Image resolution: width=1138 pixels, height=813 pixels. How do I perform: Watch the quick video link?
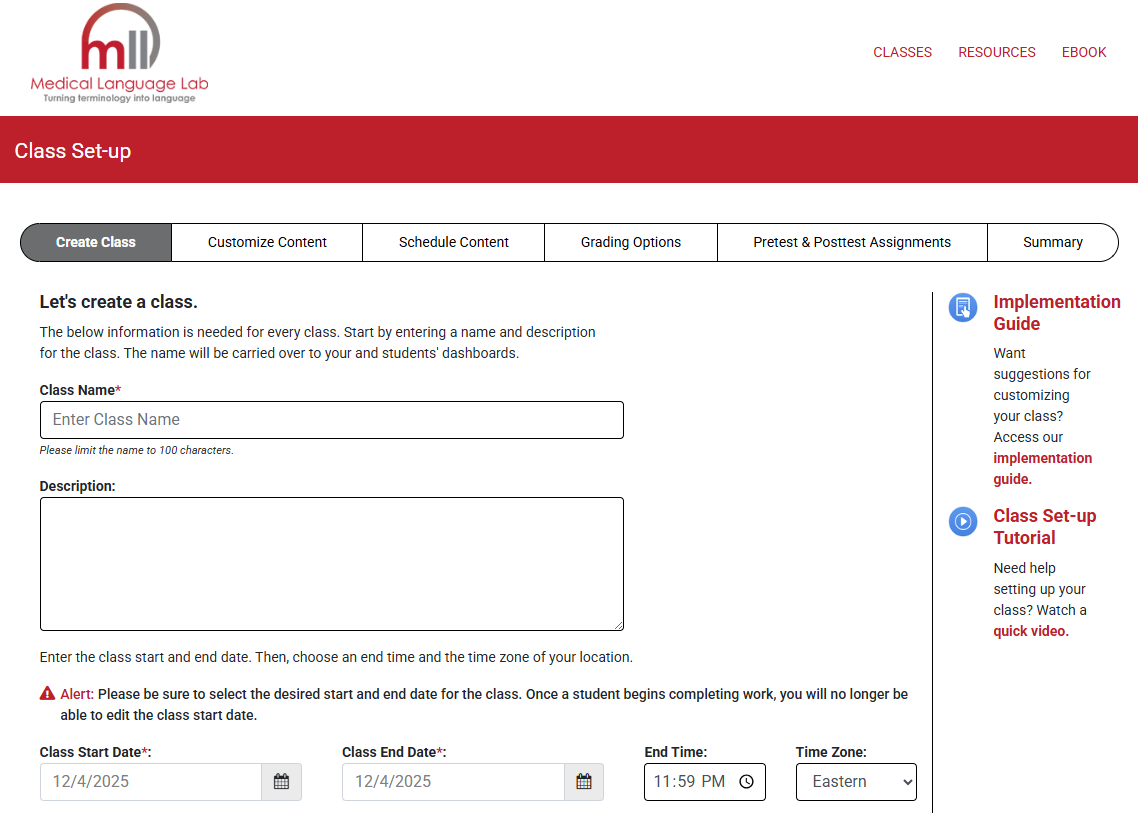click(1029, 630)
